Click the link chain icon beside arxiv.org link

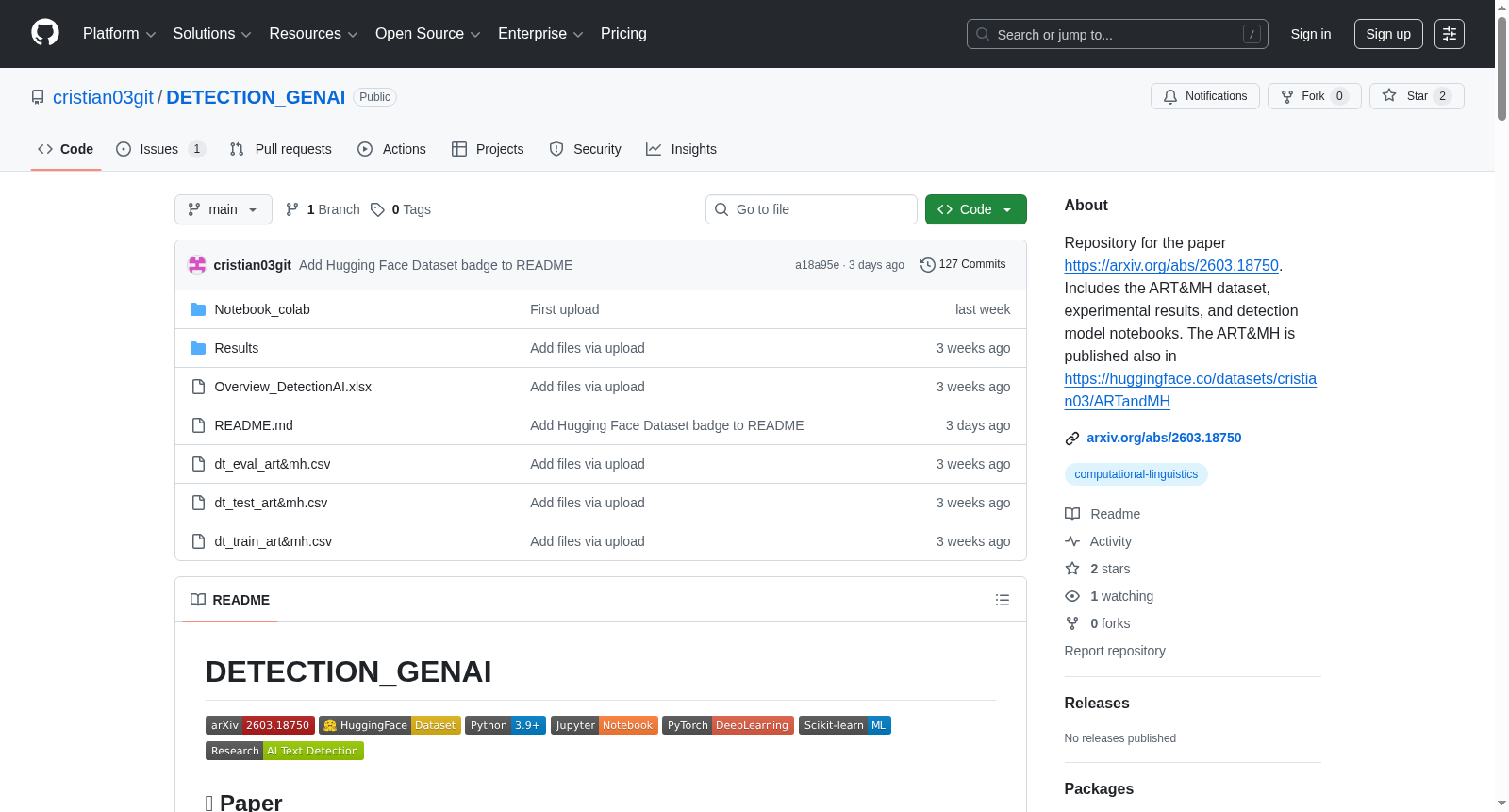click(x=1072, y=439)
